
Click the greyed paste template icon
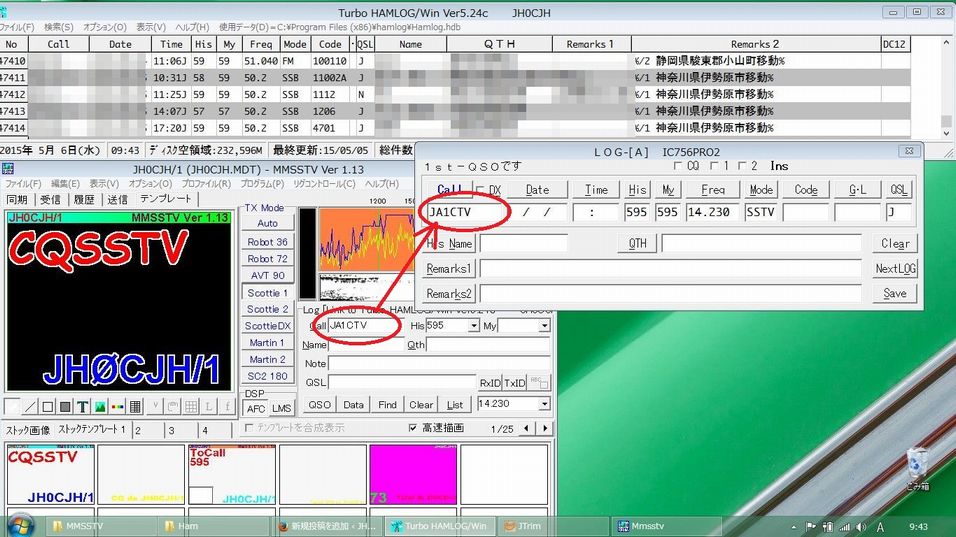click(173, 407)
